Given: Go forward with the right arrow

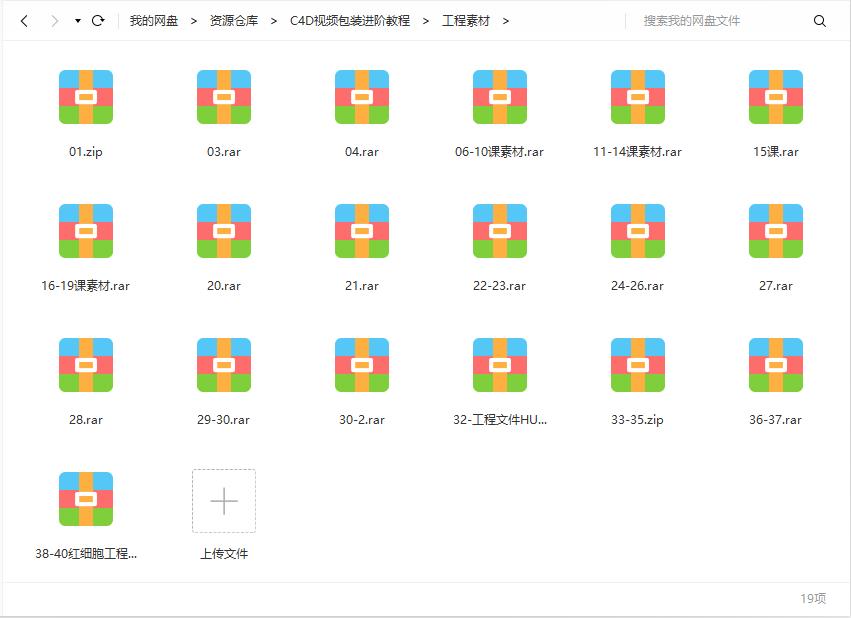Looking at the screenshot, I should coord(54,21).
